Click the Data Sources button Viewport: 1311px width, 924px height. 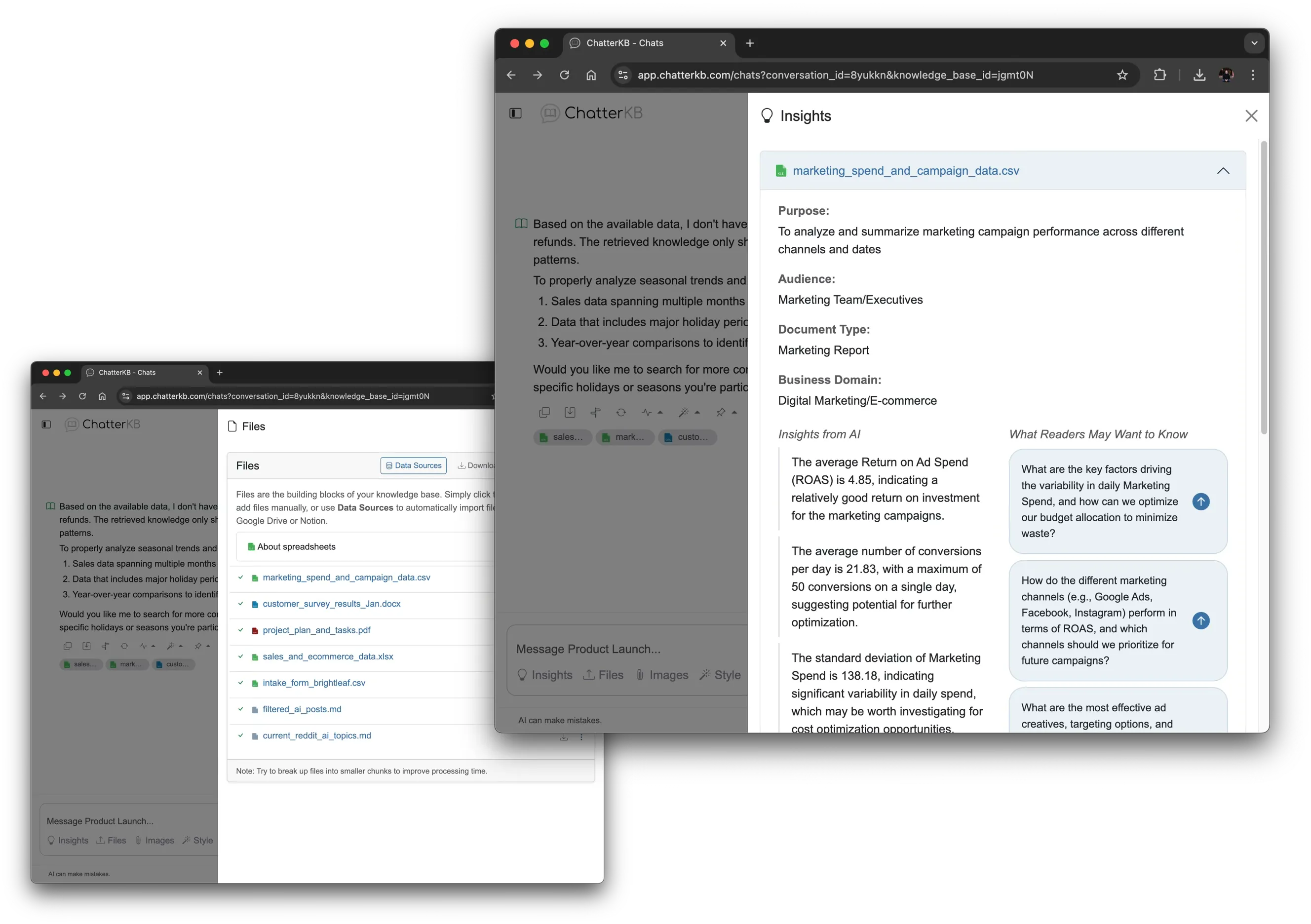point(414,465)
